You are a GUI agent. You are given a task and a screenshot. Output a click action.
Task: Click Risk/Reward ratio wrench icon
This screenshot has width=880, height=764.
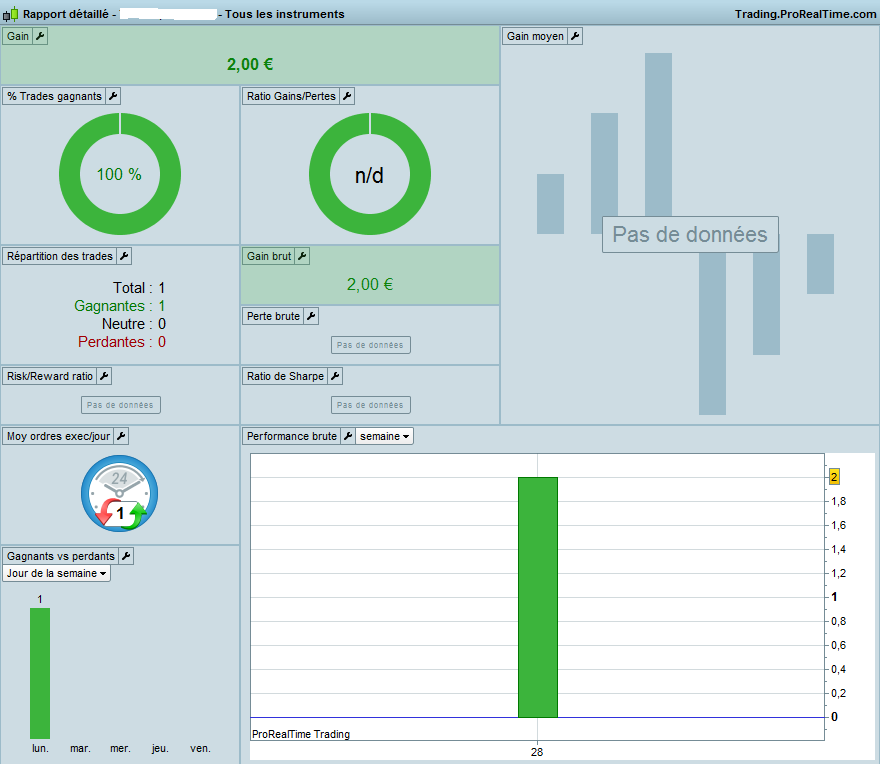(x=104, y=377)
